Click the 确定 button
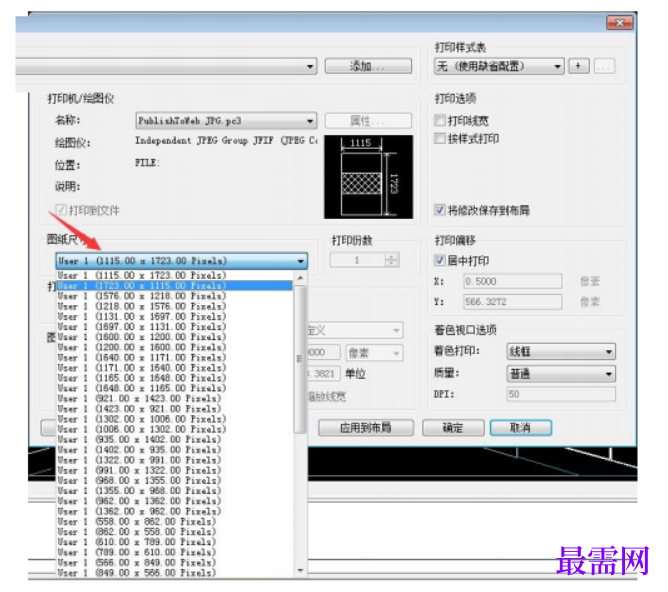Viewport: 668px width, 592px height. pos(453,428)
